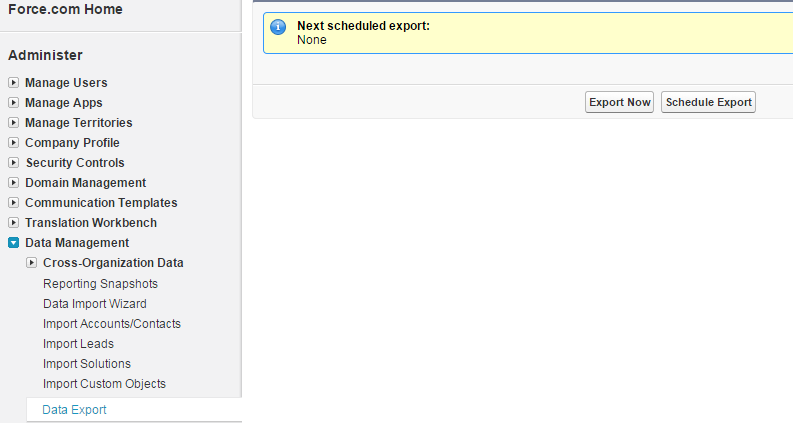This screenshot has width=793, height=423.
Task: Expand the Manage Apps section
Action: pos(14,103)
